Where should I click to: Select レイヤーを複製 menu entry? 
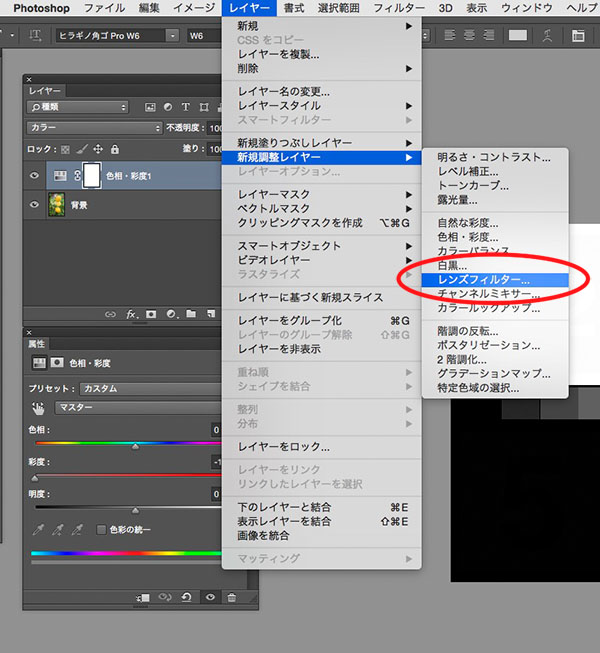click(286, 54)
